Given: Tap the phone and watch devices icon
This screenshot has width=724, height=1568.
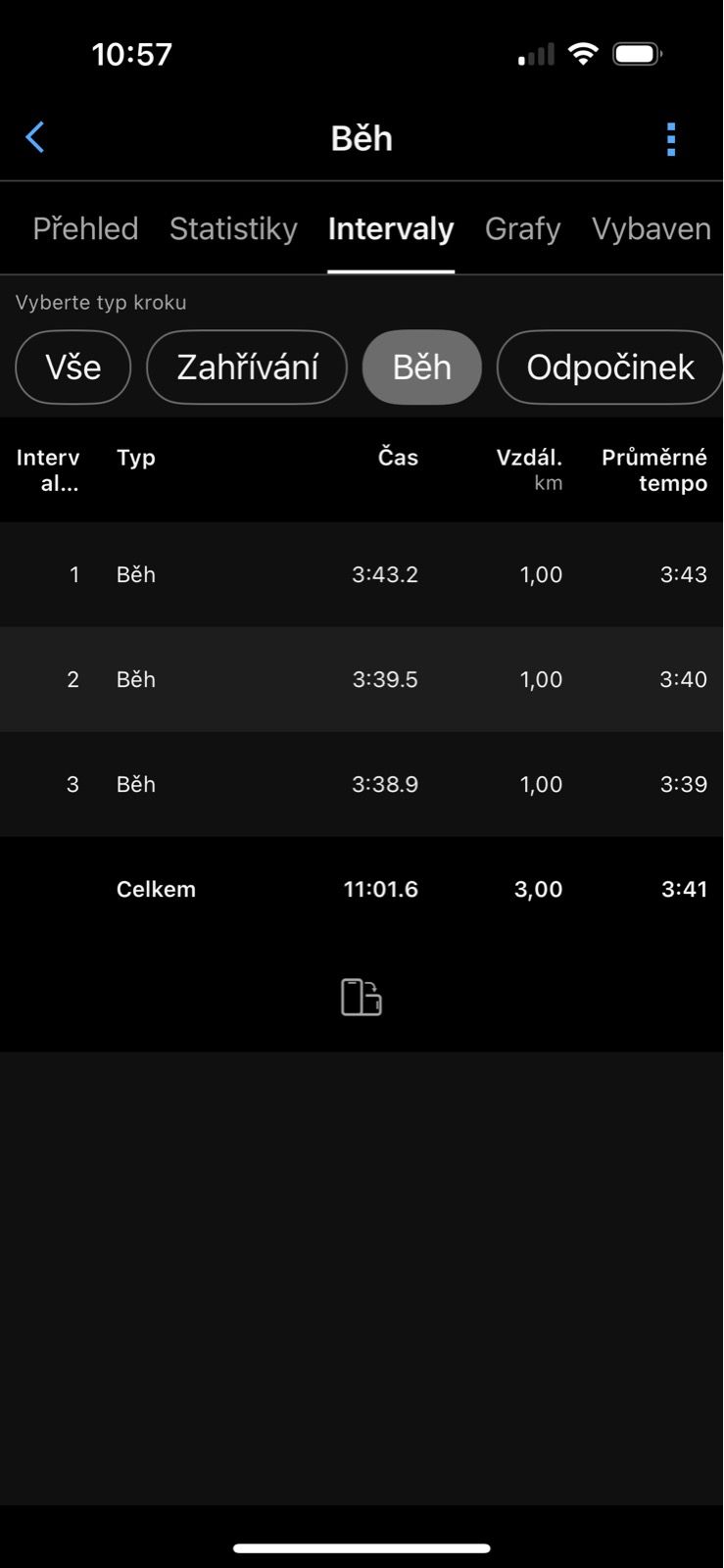Looking at the screenshot, I should coord(362,997).
